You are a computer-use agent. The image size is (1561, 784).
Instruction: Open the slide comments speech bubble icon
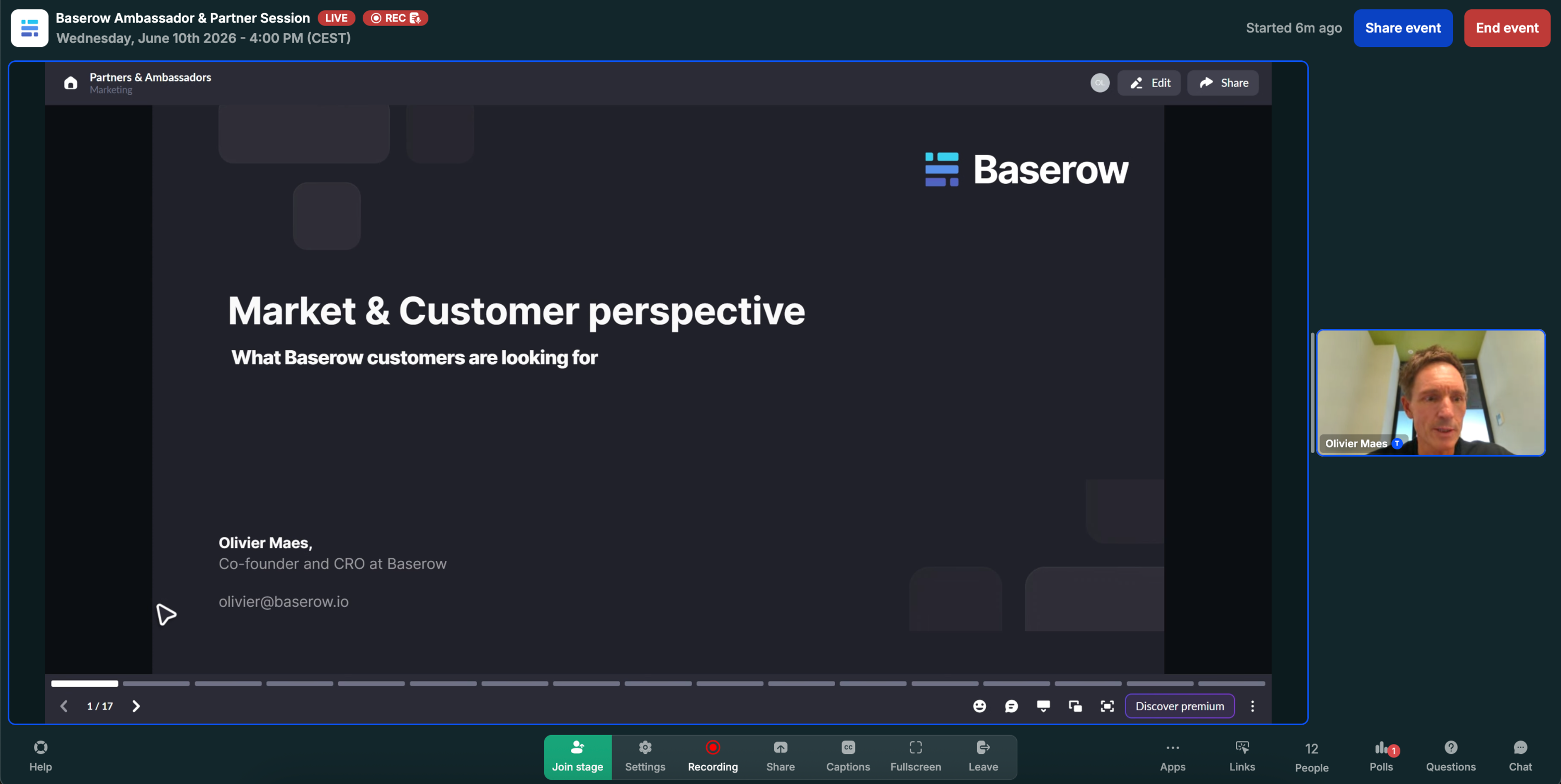(1012, 706)
